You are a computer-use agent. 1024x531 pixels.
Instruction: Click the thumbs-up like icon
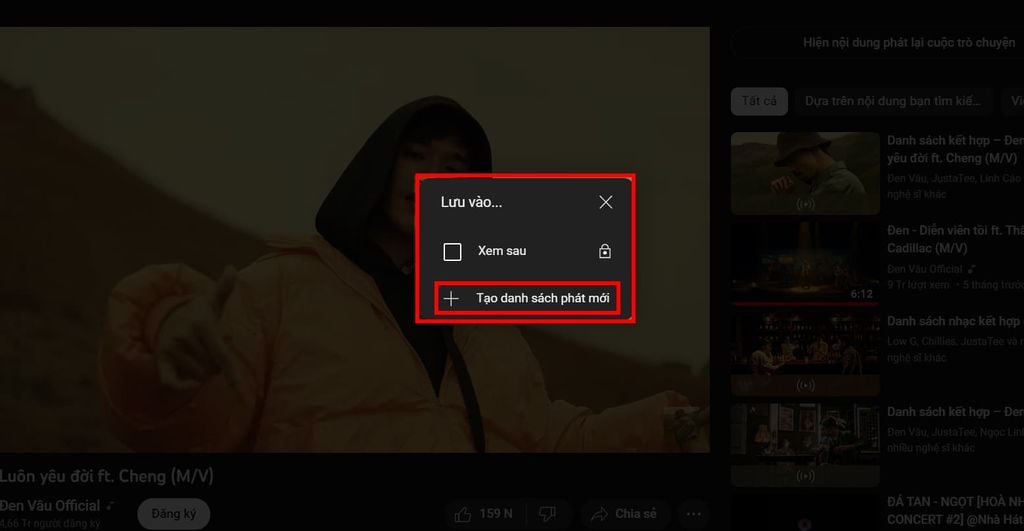462,515
